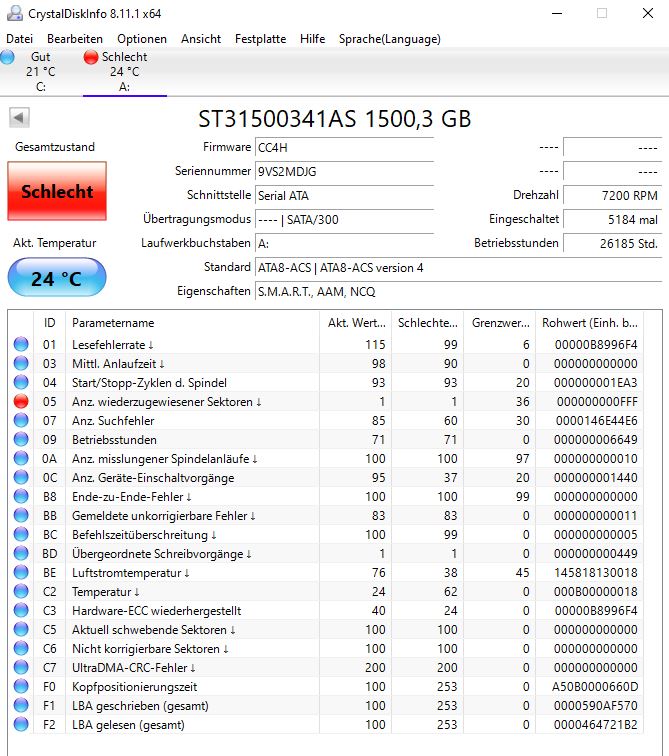Open the Sprache(Language) menu
Viewport: 669px width, 756px height.
pos(389,39)
